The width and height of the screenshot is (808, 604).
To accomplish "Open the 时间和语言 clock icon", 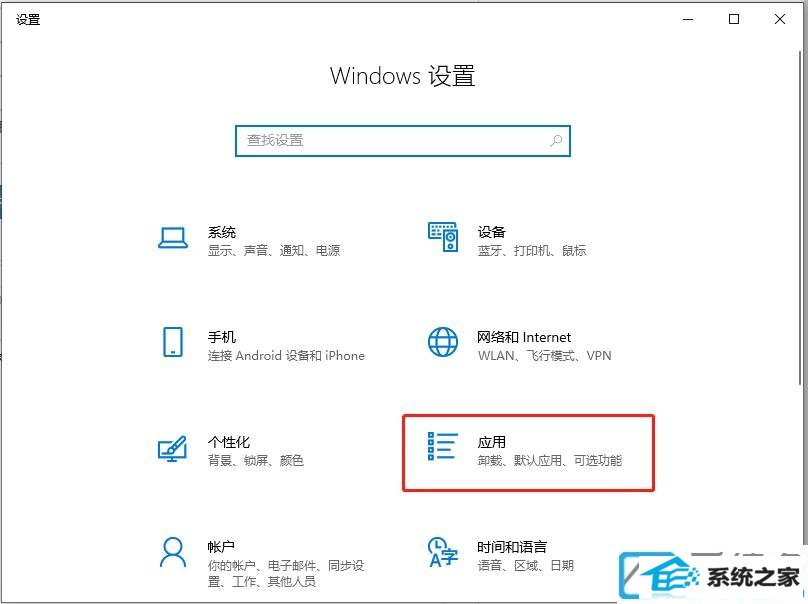I will click(443, 552).
